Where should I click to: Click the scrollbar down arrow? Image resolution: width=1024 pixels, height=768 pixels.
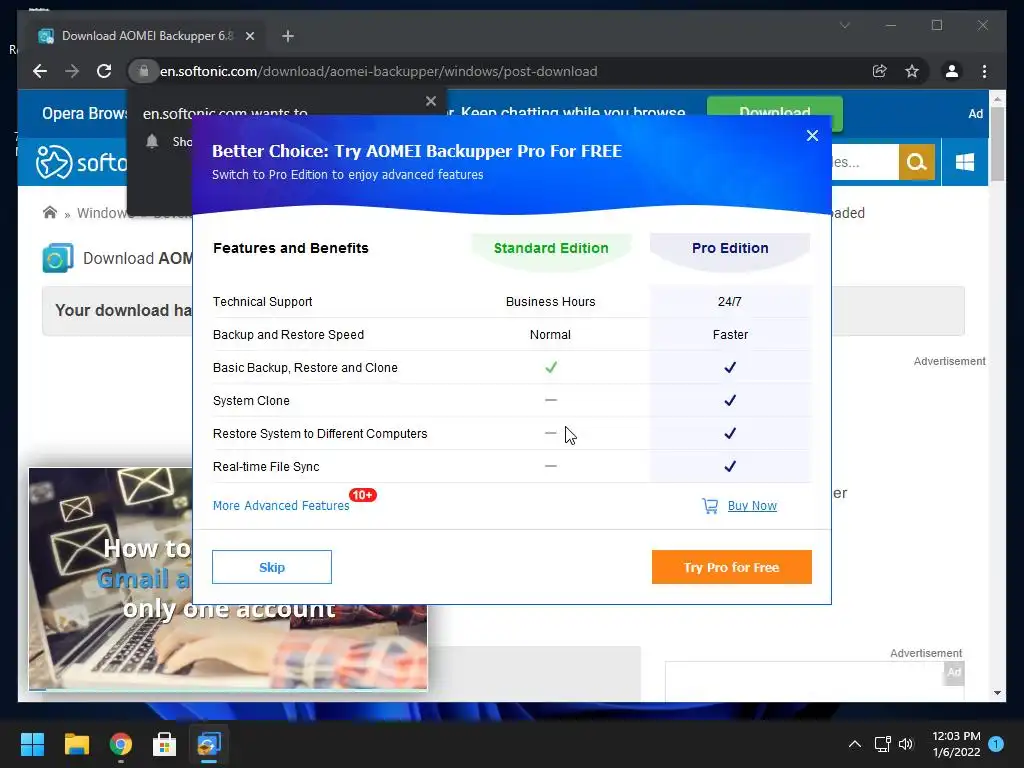(997, 693)
